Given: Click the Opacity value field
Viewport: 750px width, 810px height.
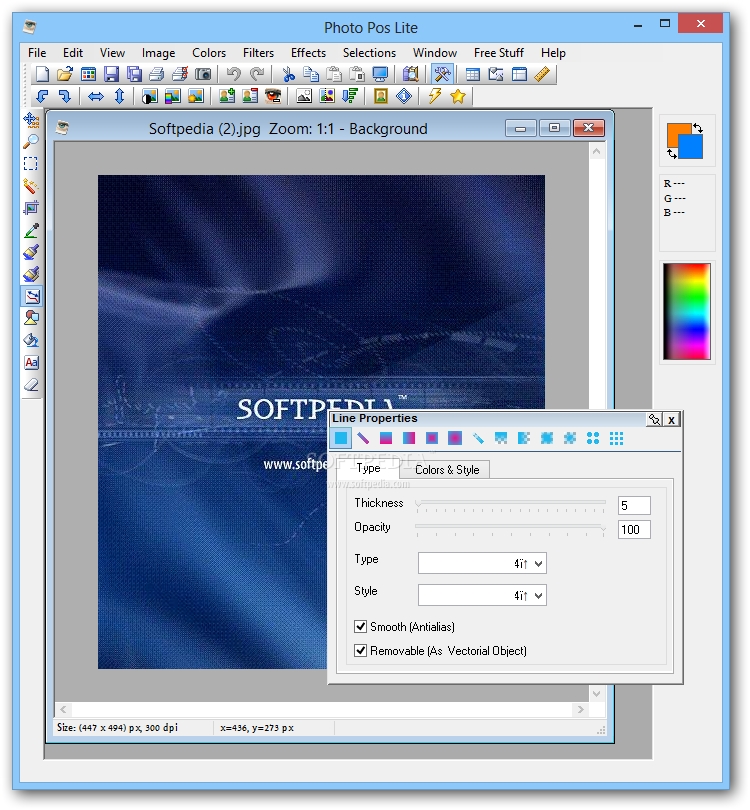Looking at the screenshot, I should click(x=634, y=529).
